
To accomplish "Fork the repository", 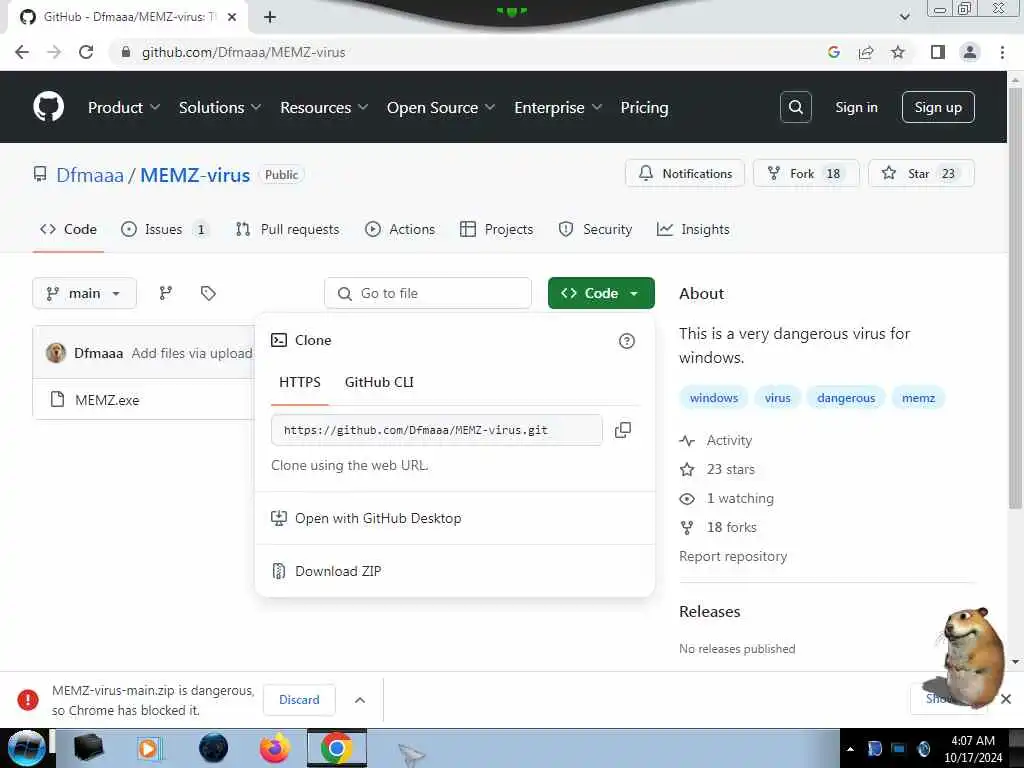I will pos(806,173).
